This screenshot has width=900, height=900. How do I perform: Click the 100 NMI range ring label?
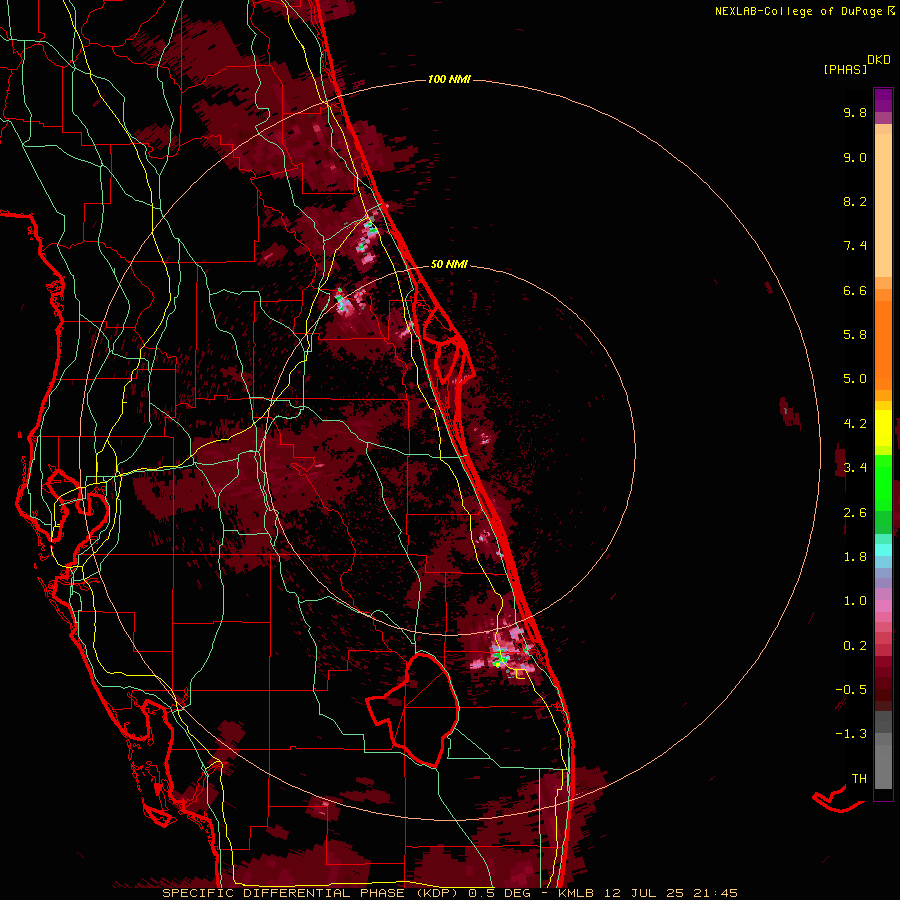coord(449,79)
